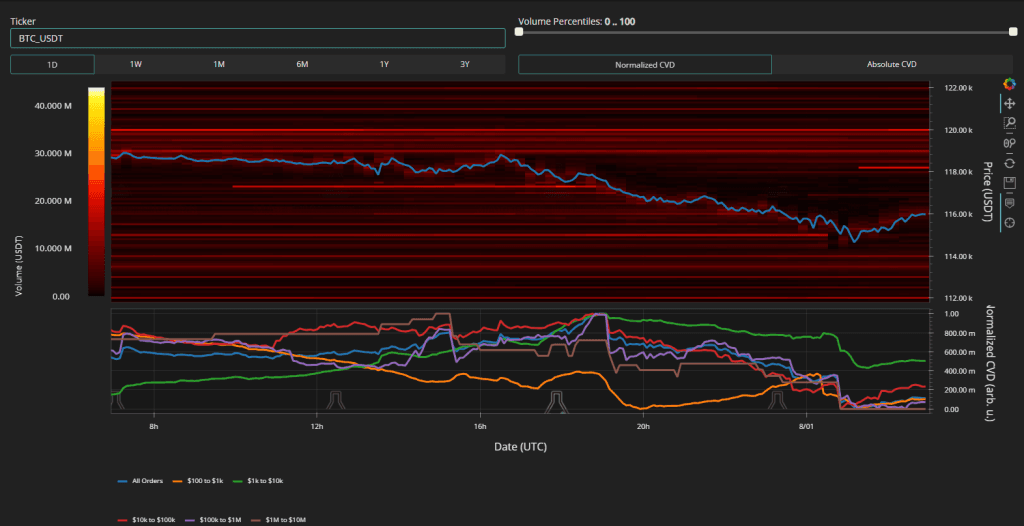Choose the 6M timeframe
Viewport: 1024px width, 526px height.
[x=302, y=64]
